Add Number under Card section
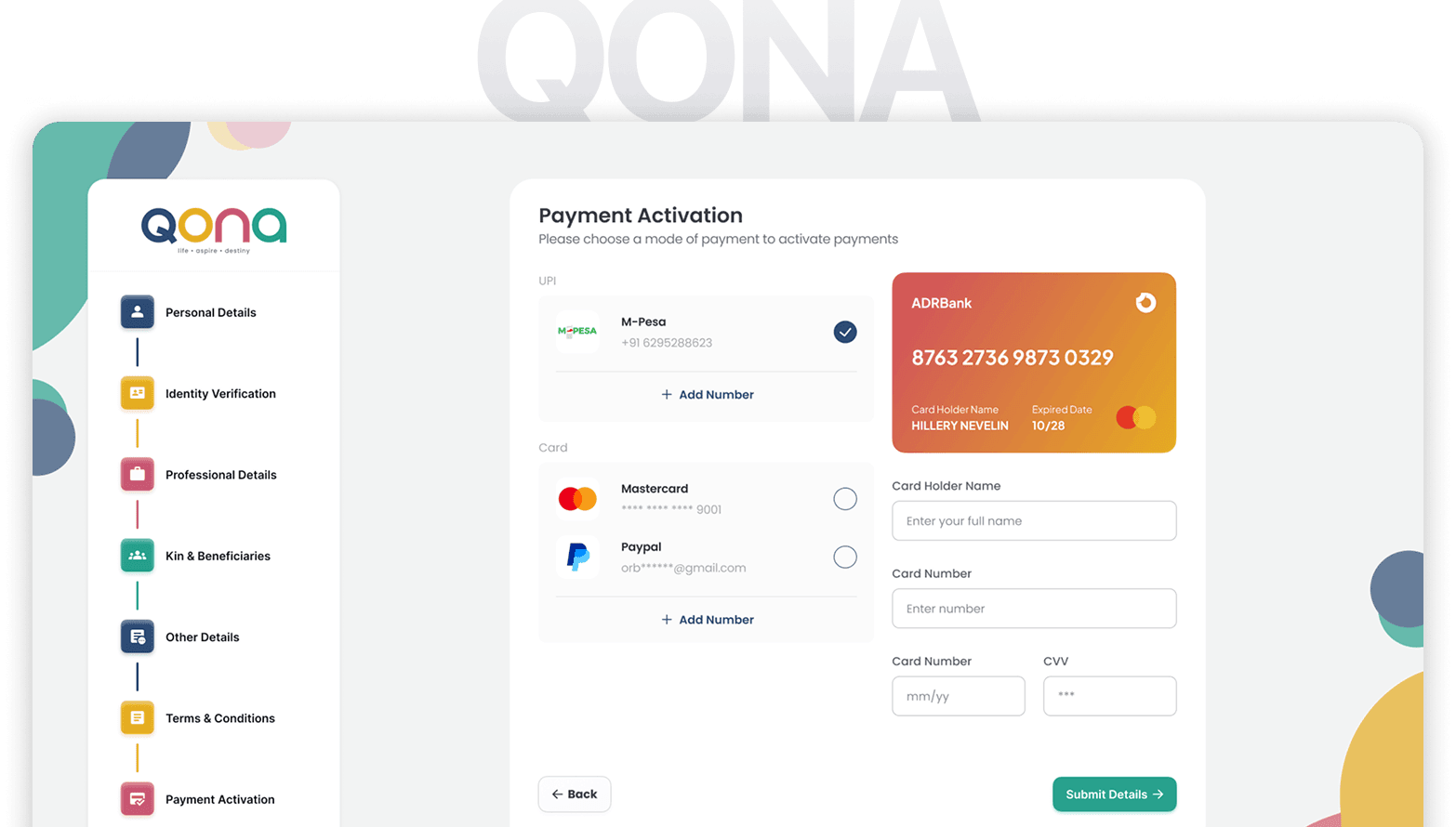1456x827 pixels. pos(708,620)
